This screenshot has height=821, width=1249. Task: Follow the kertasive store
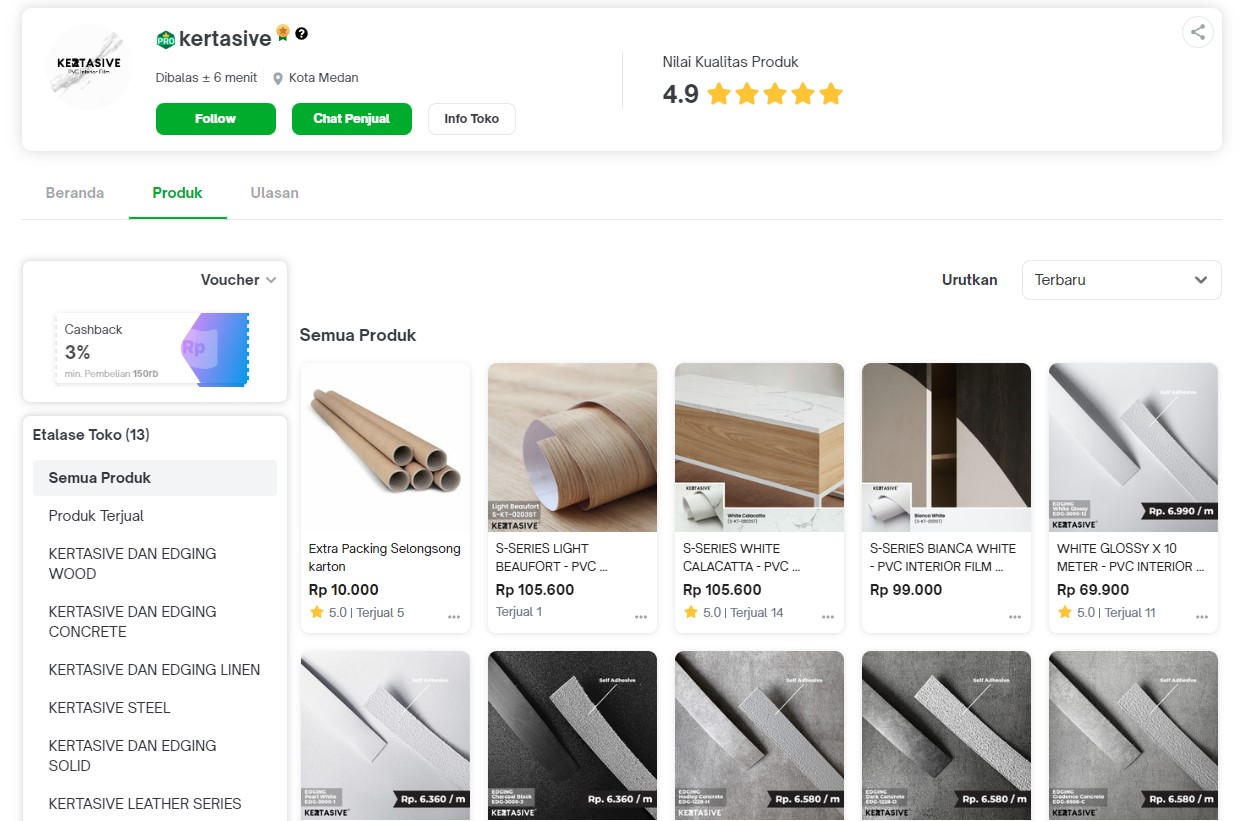pos(216,118)
